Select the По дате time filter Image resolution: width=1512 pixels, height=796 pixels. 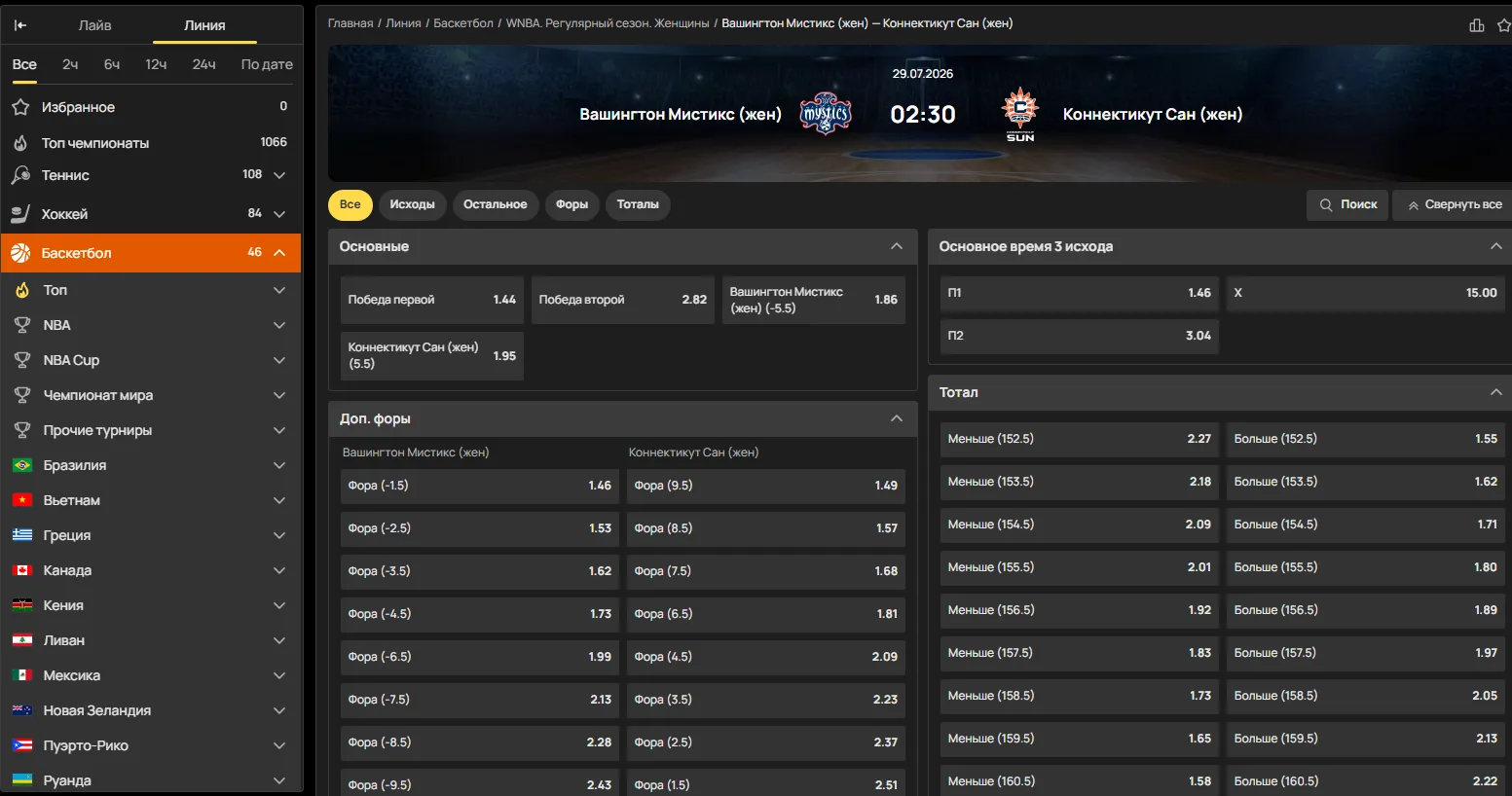tap(267, 64)
